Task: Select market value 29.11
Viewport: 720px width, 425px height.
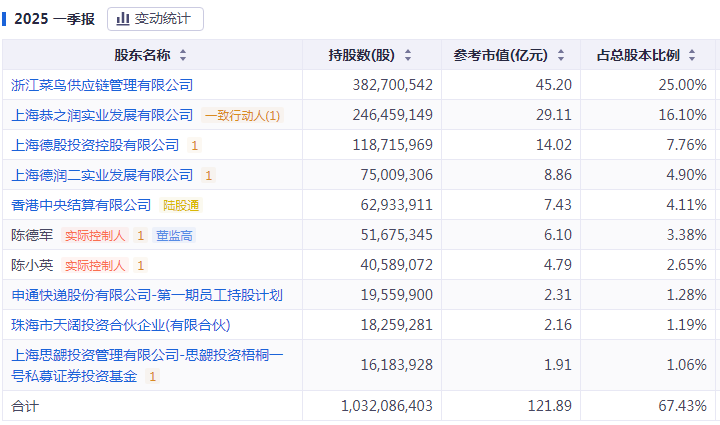Action: pos(554,115)
